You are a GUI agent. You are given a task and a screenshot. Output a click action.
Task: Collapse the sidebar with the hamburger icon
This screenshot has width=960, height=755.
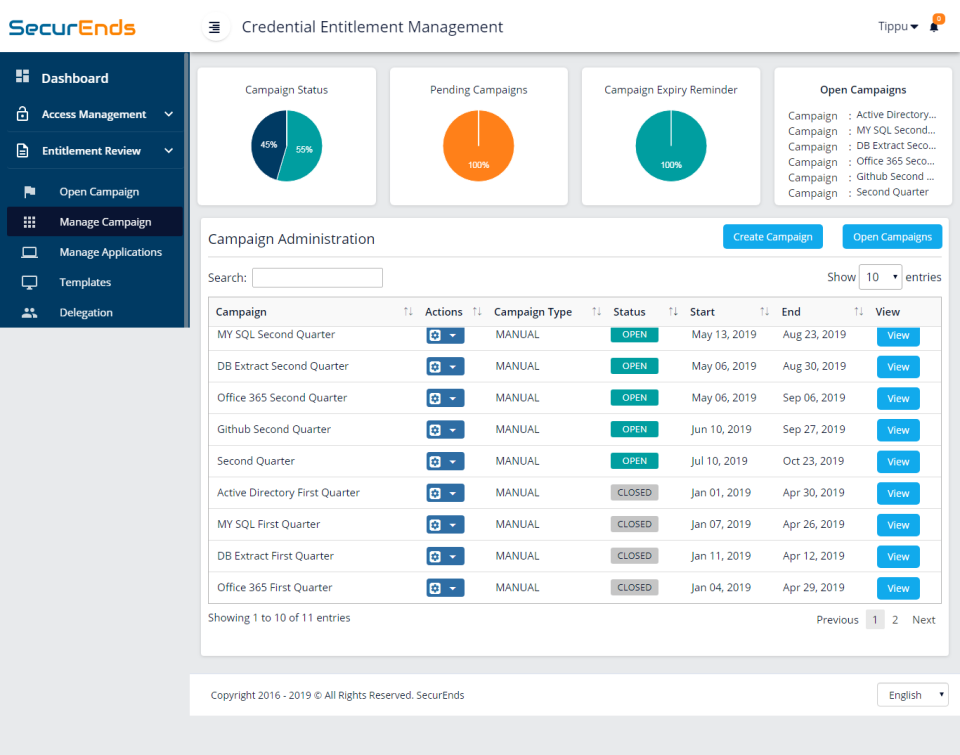pos(216,27)
